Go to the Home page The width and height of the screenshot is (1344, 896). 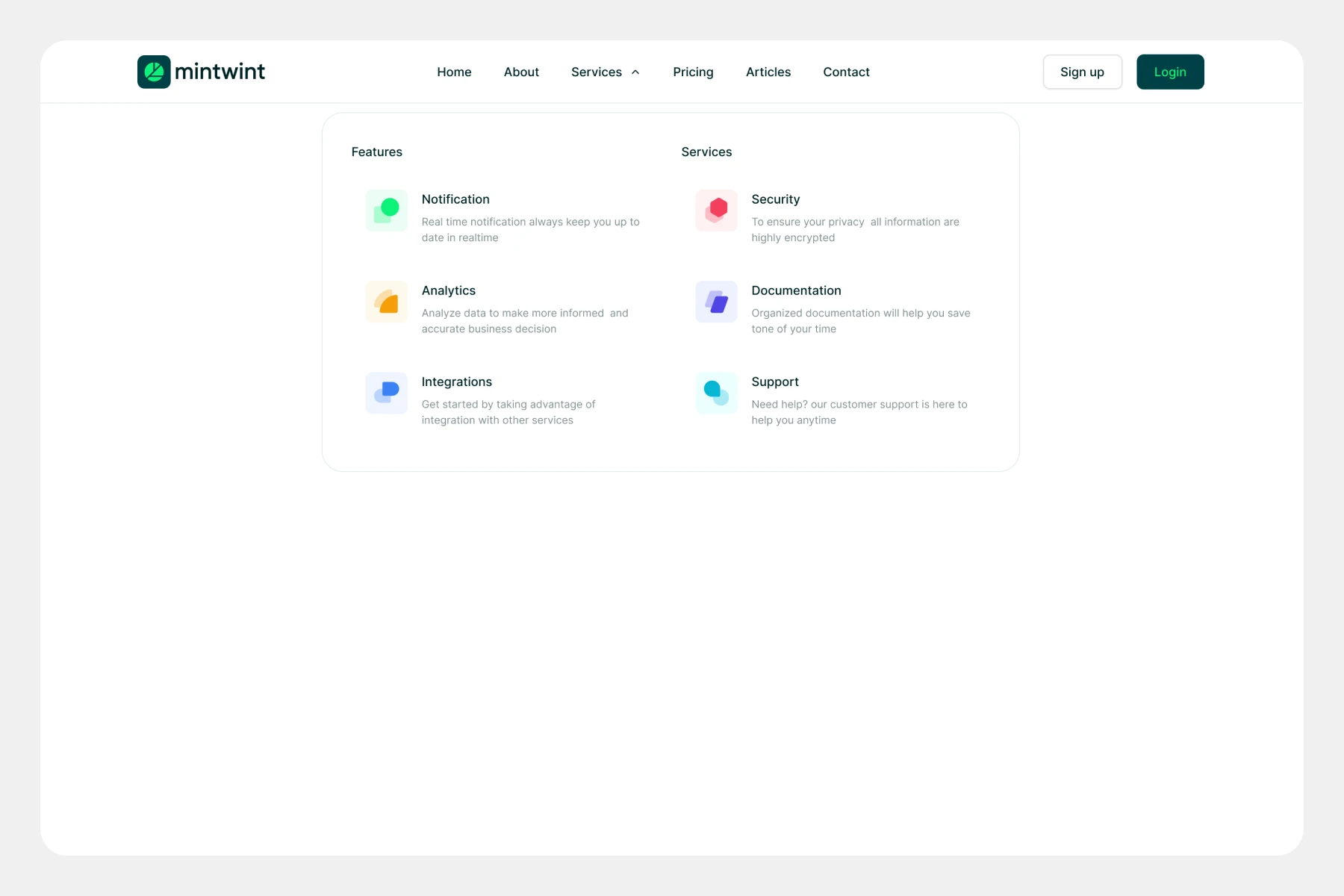pos(454,72)
